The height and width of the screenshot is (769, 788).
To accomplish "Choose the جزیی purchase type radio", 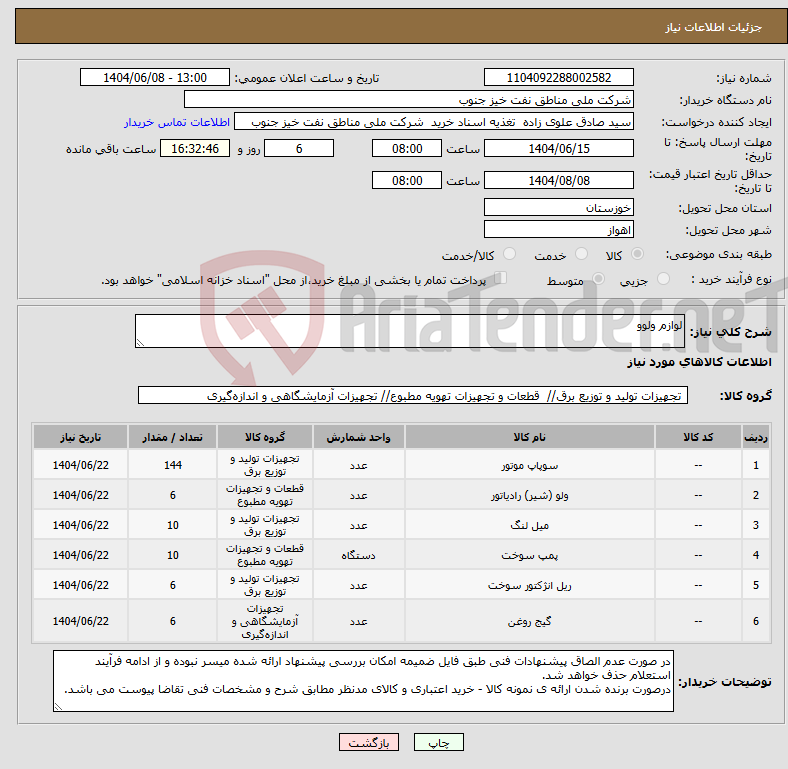I will pos(663,279).
